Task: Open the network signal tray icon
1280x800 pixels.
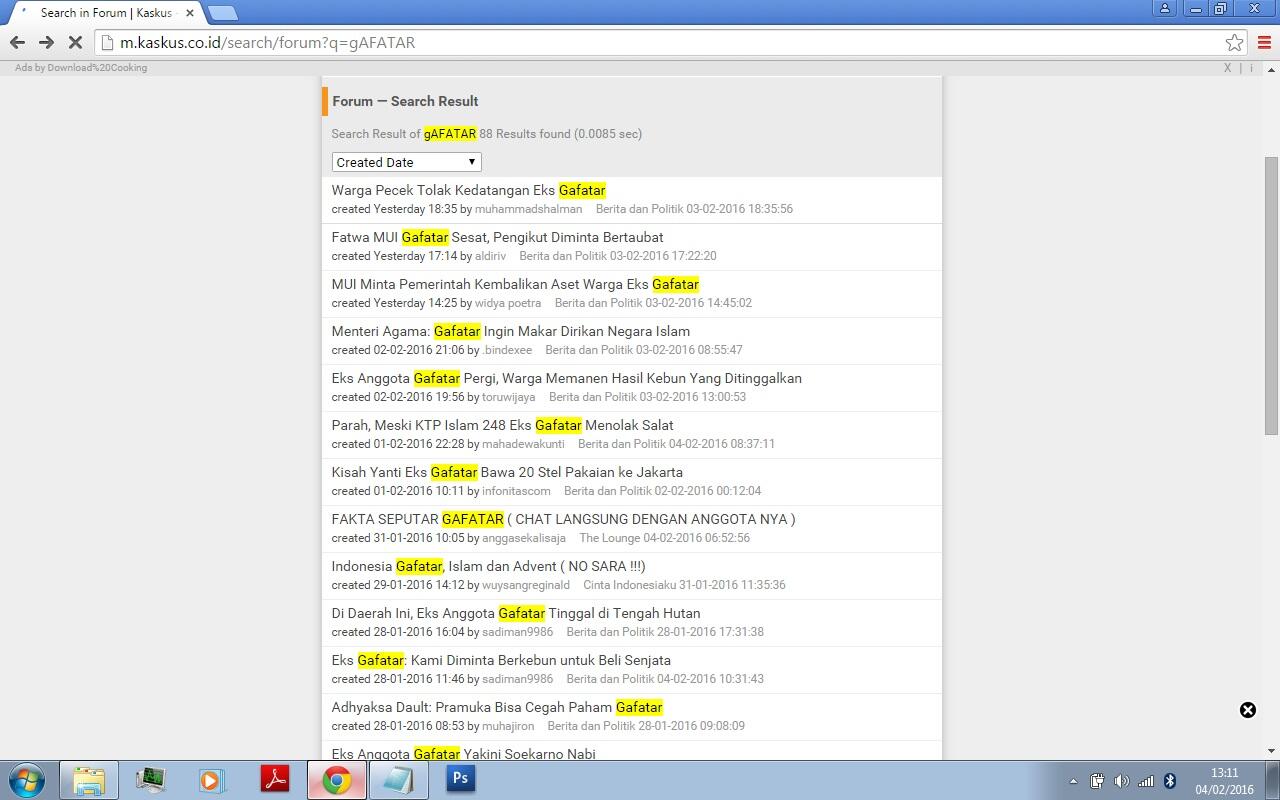Action: click(x=1146, y=781)
